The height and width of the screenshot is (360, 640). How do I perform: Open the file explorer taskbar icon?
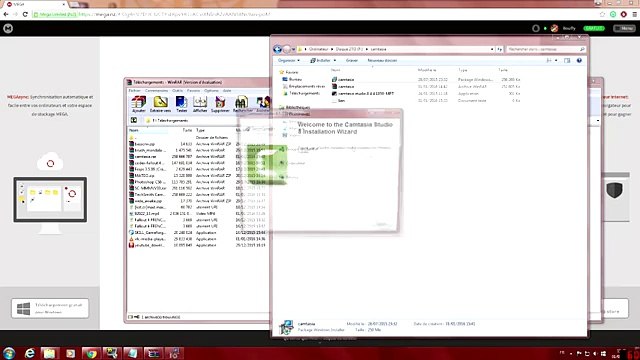coord(49,353)
